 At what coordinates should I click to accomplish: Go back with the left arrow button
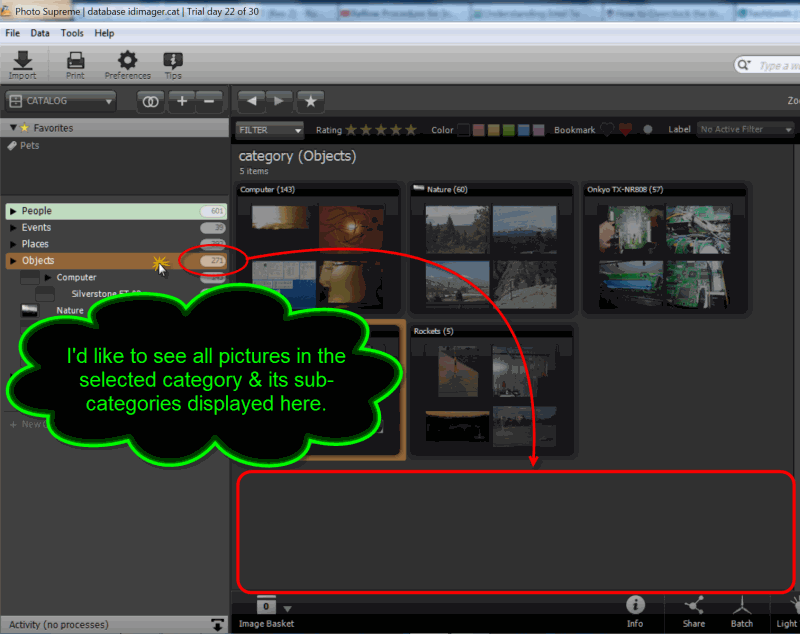pyautogui.click(x=251, y=101)
